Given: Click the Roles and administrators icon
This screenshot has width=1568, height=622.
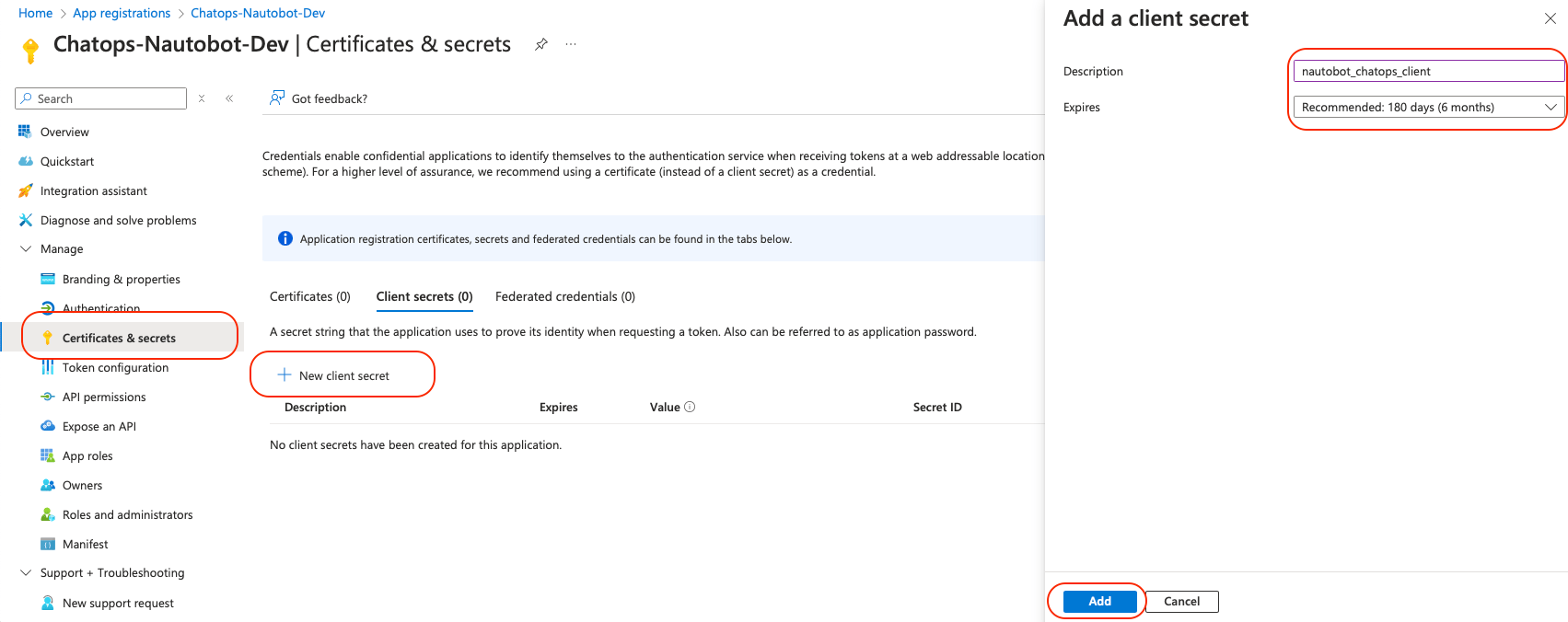Looking at the screenshot, I should [48, 514].
